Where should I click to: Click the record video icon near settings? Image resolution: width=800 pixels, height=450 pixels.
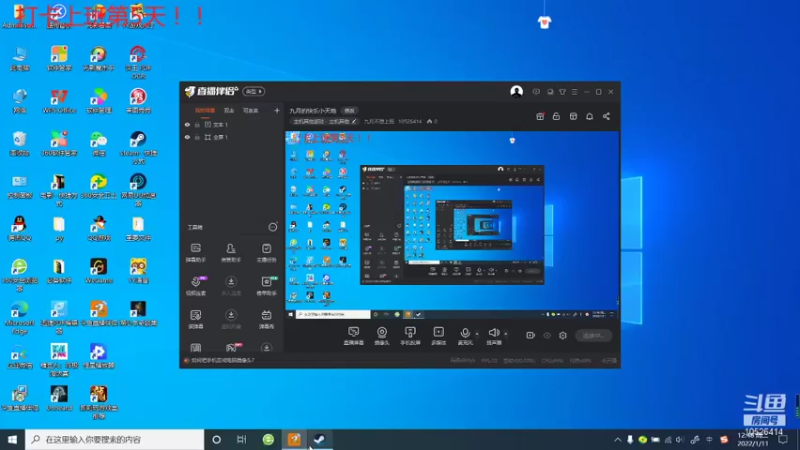(x=530, y=335)
